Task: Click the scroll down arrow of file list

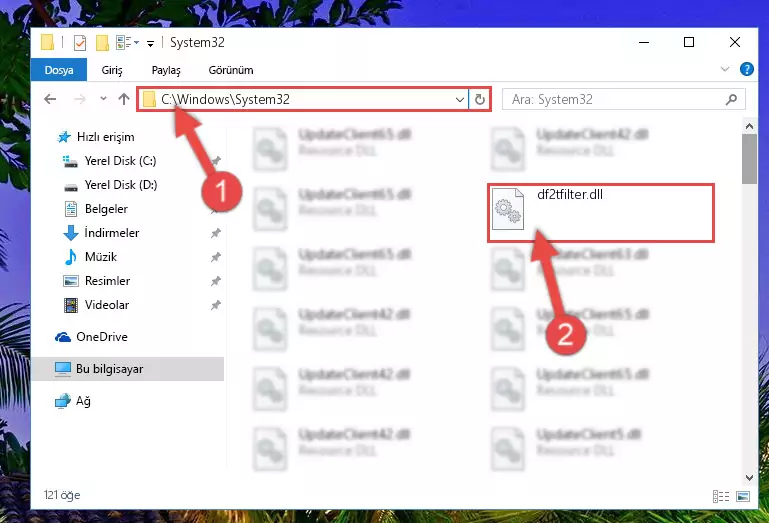Action: tap(749, 478)
